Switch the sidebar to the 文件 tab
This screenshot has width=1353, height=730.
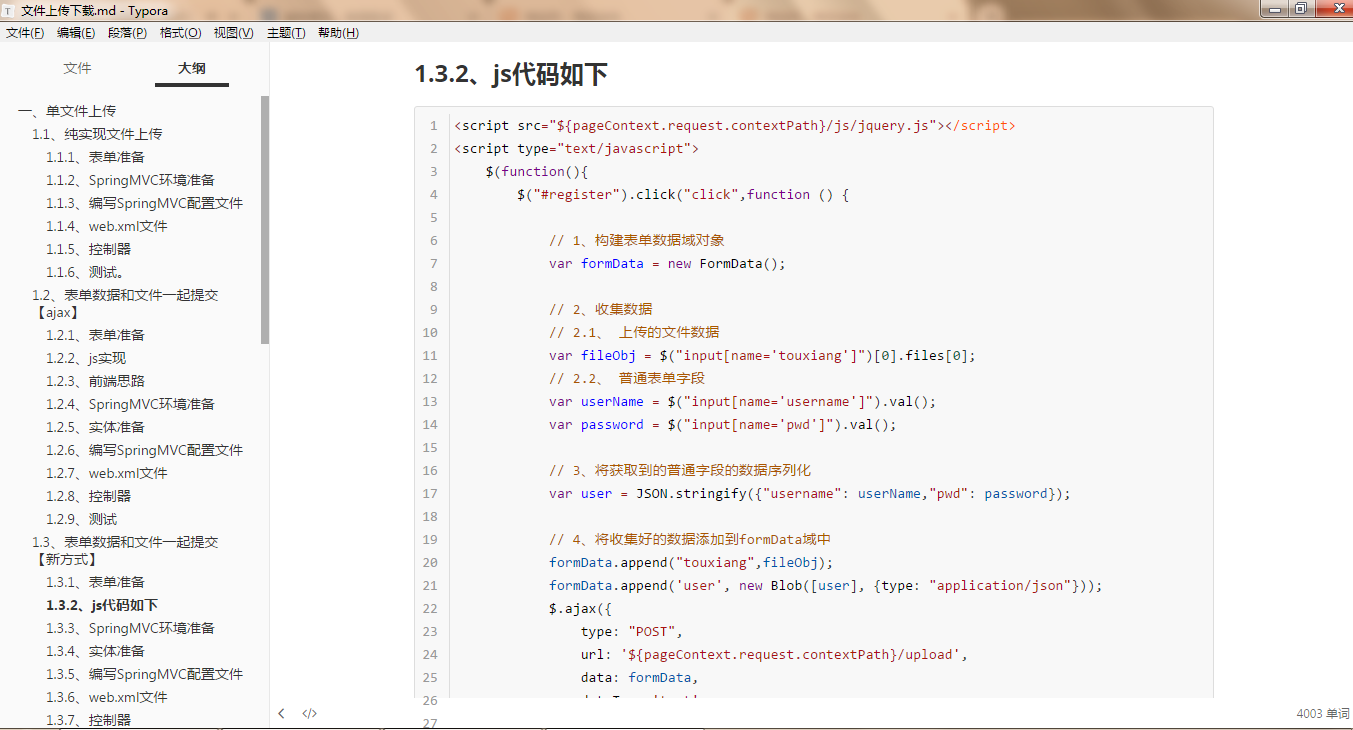[77, 68]
